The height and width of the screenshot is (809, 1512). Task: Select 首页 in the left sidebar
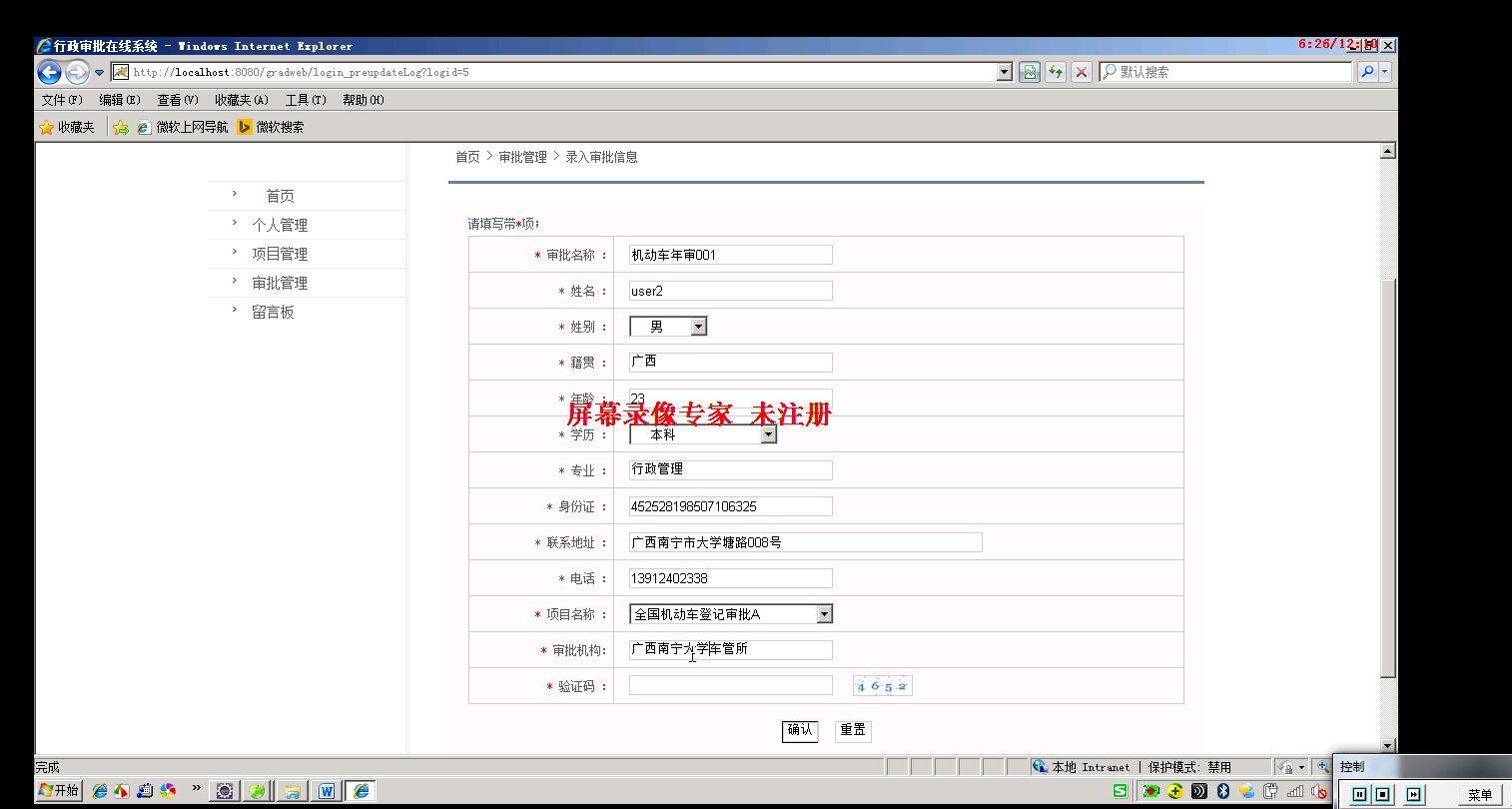[280, 196]
